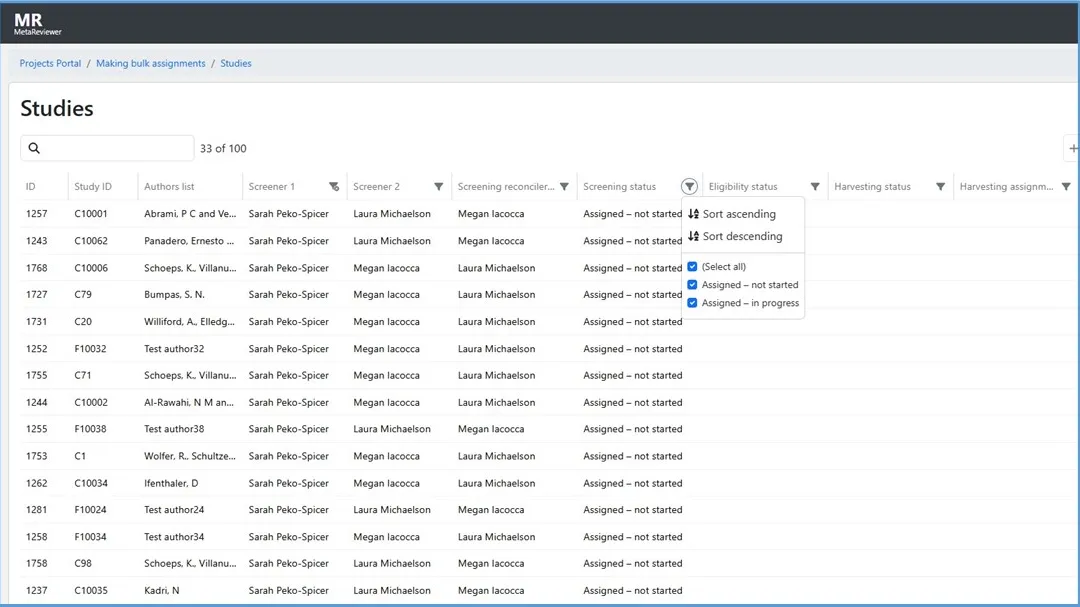Open the Eligibility status filter icon

point(815,187)
